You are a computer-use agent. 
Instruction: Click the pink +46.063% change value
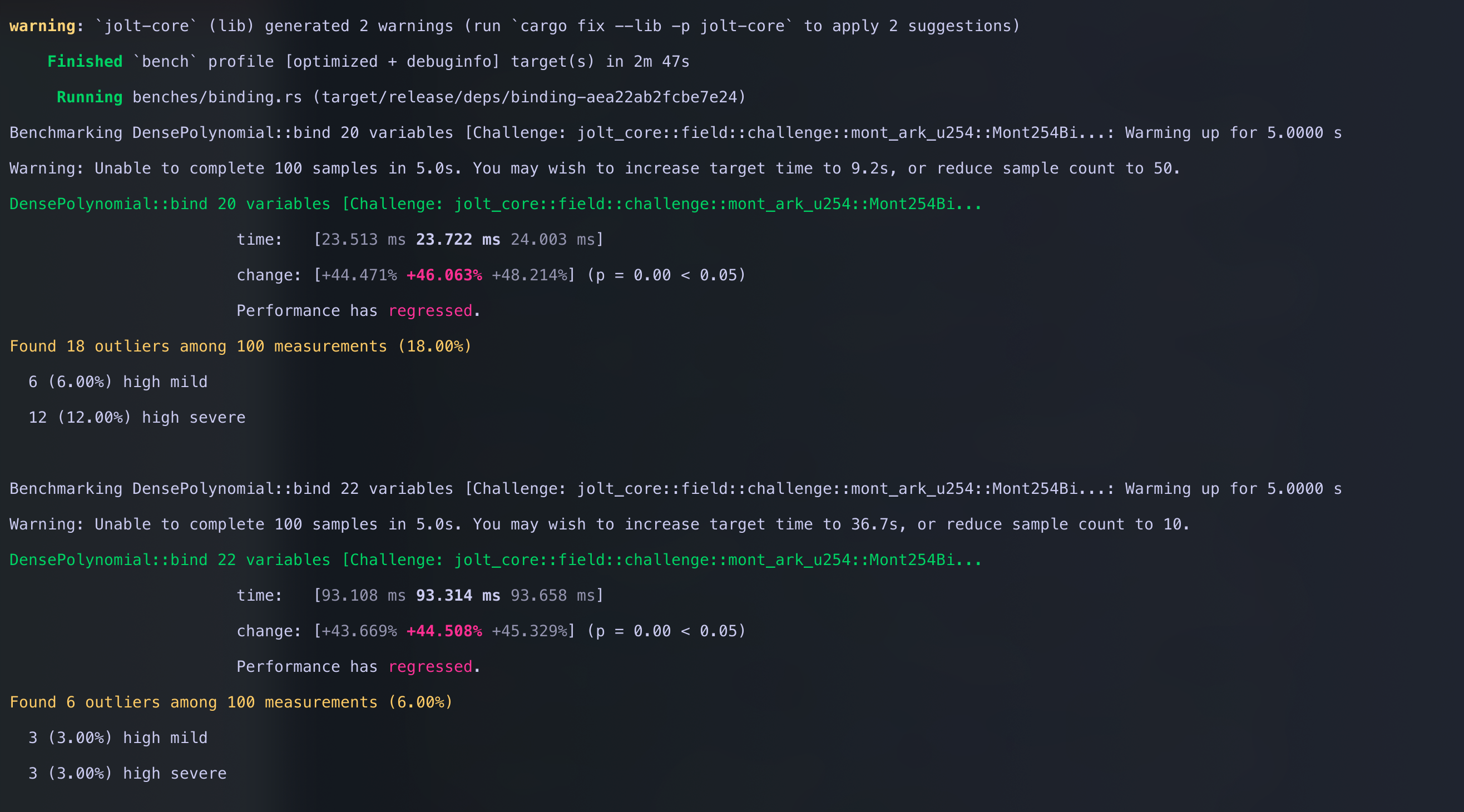[x=444, y=275]
